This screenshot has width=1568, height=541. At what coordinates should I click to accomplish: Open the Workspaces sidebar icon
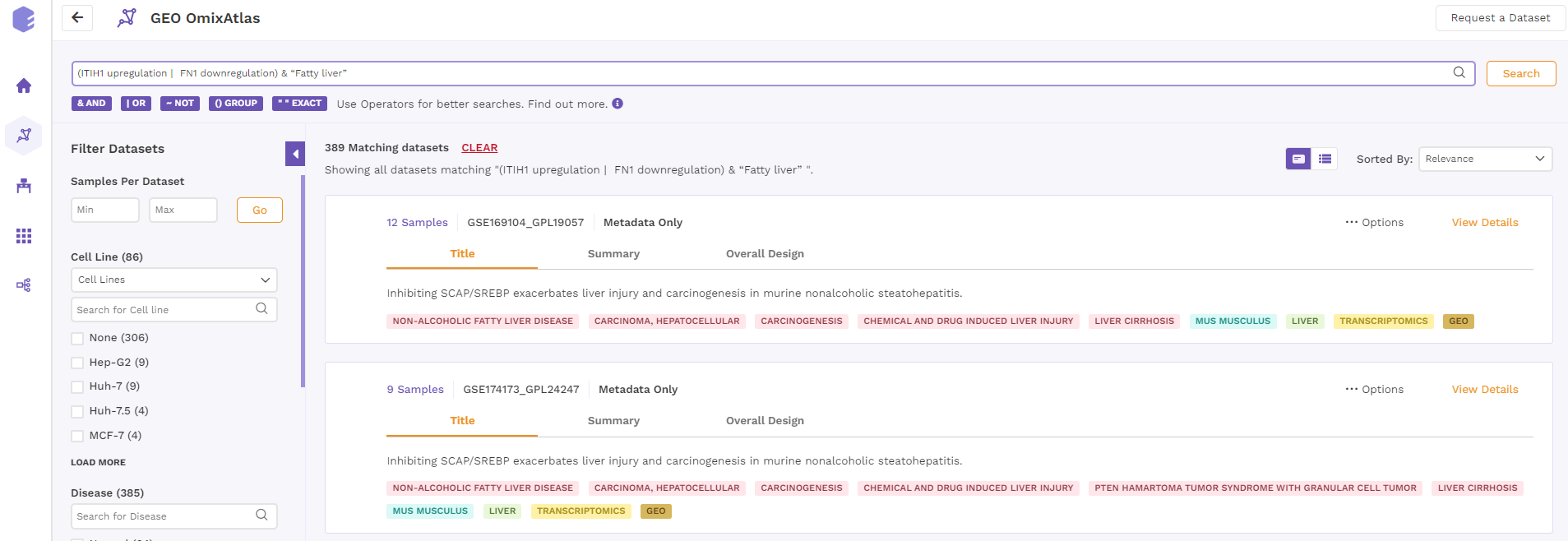24,186
